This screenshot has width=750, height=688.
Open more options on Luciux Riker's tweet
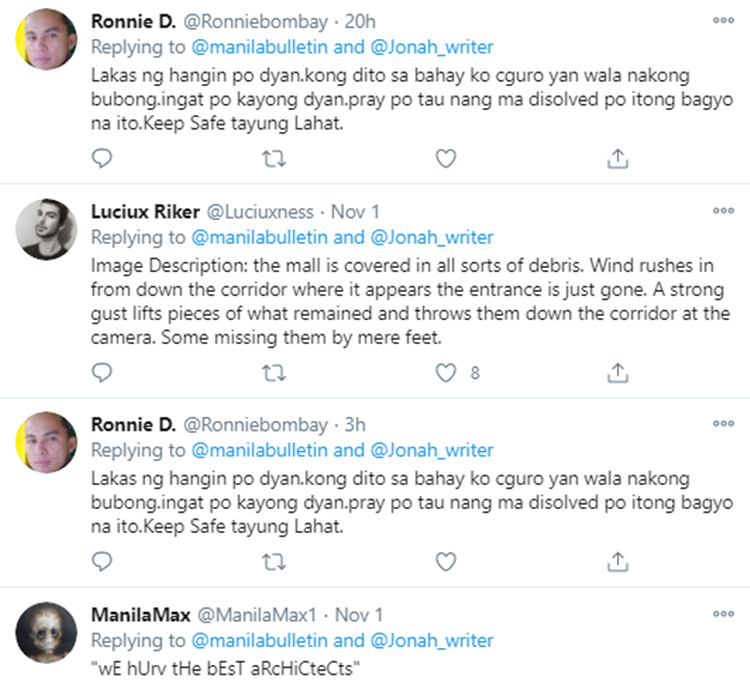[723, 211]
